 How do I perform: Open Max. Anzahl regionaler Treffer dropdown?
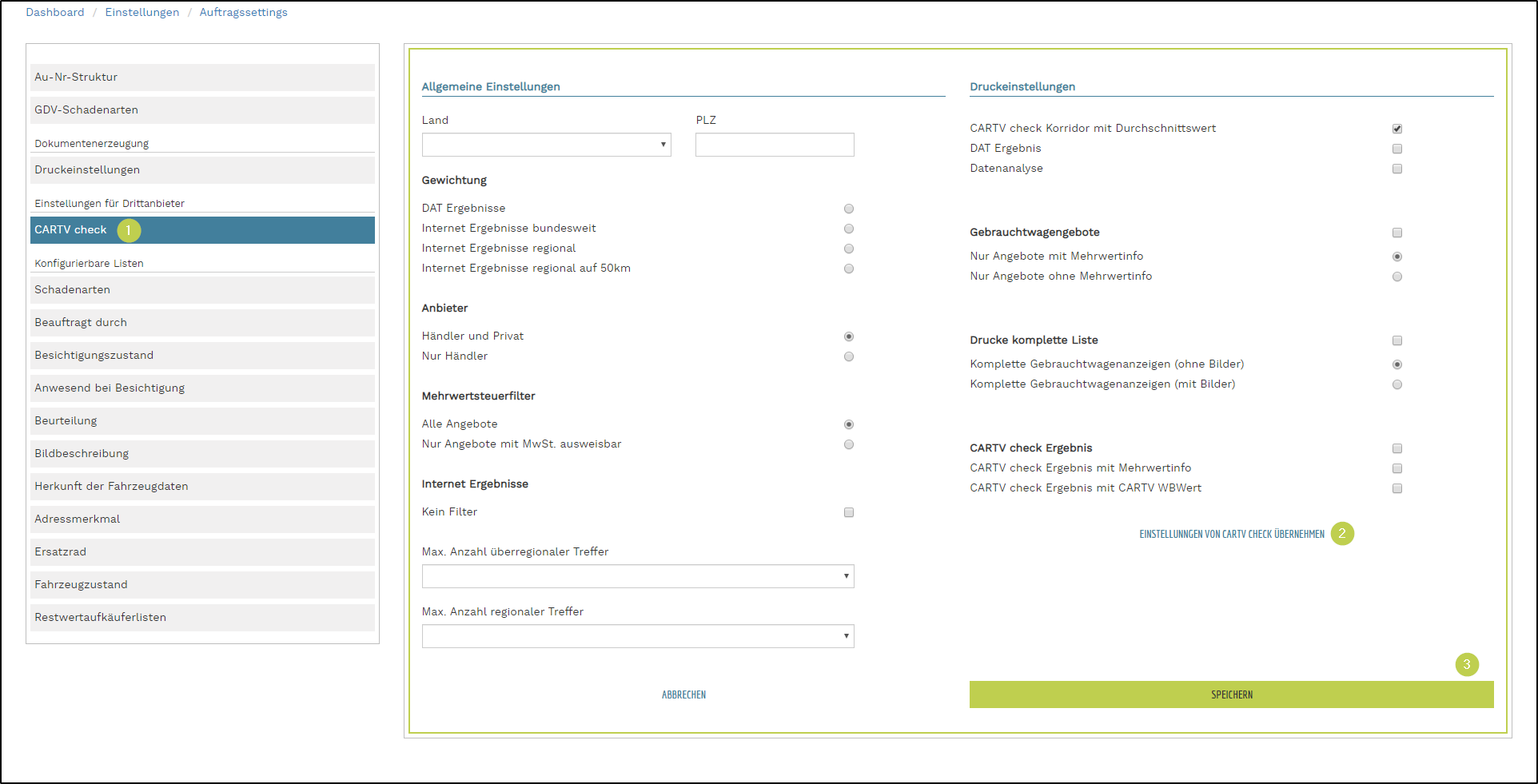(x=637, y=636)
